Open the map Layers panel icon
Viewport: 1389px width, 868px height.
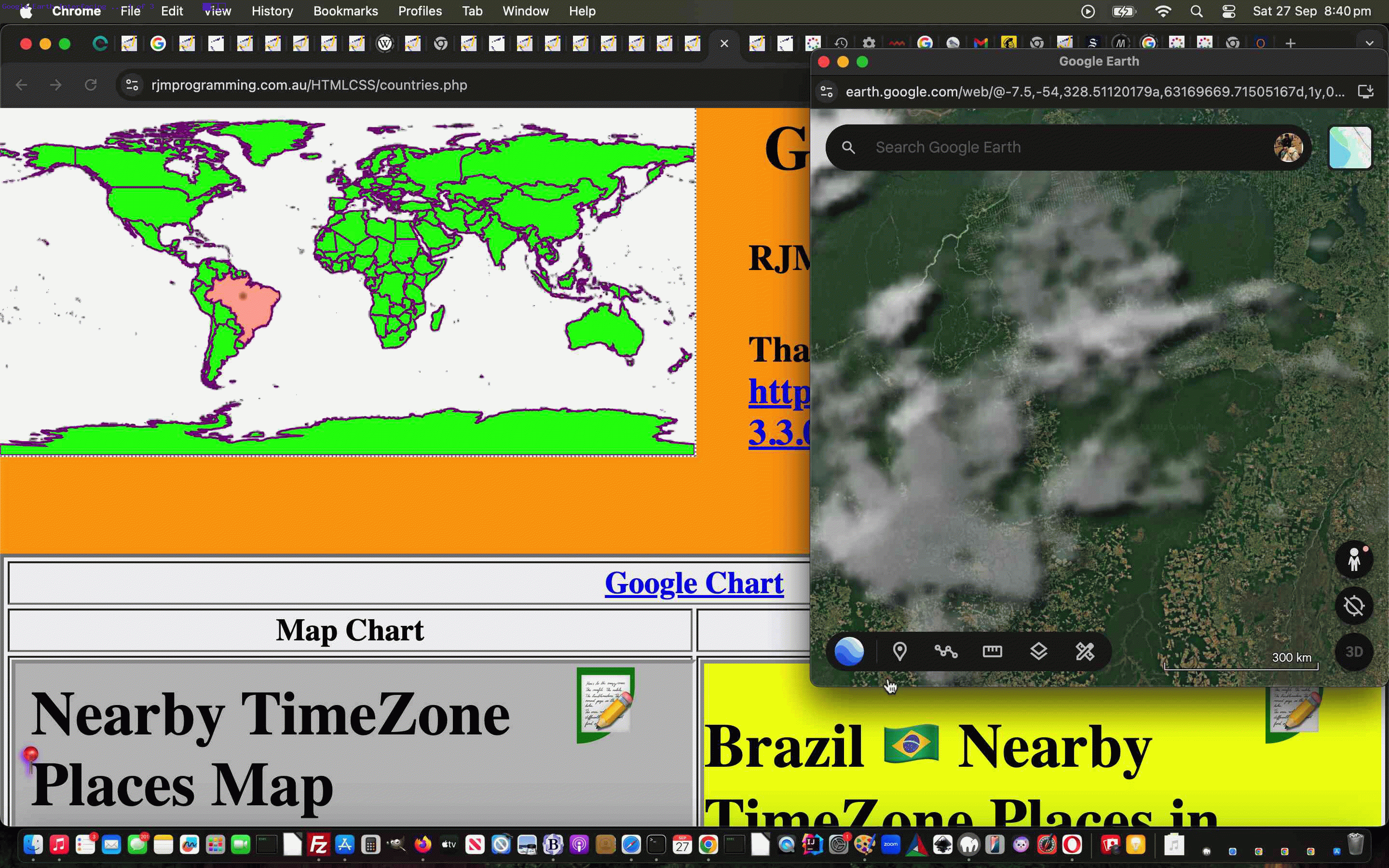[1038, 651]
